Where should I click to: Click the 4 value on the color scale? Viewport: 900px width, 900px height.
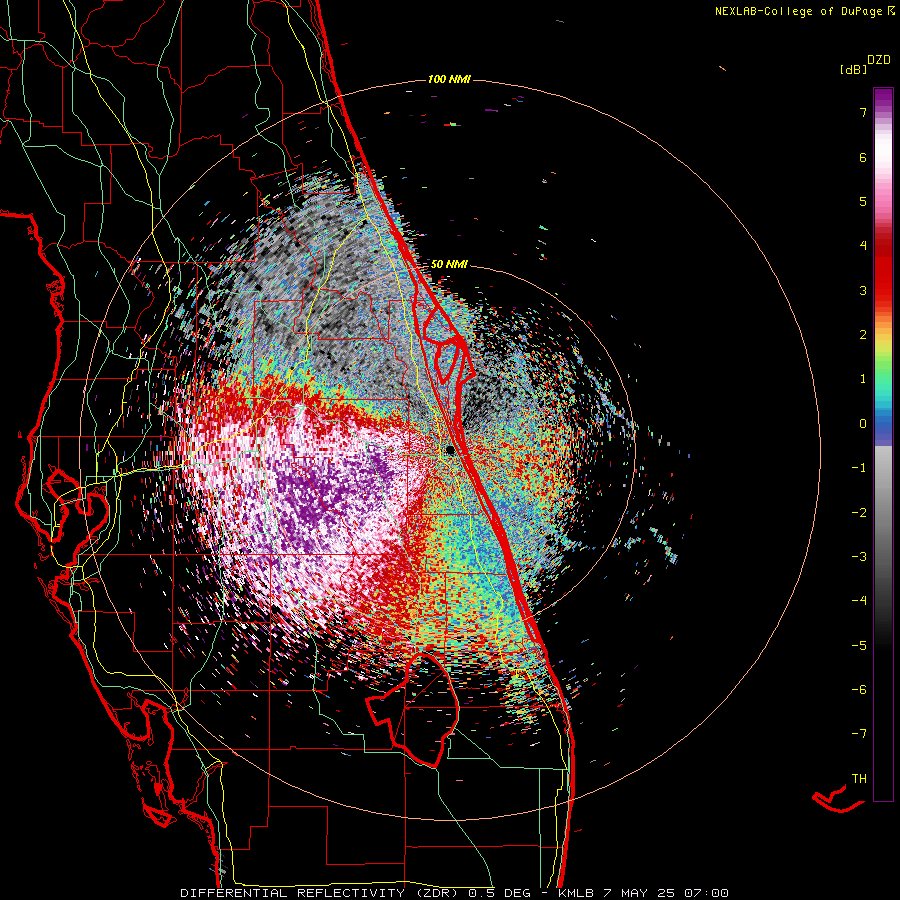(x=863, y=246)
